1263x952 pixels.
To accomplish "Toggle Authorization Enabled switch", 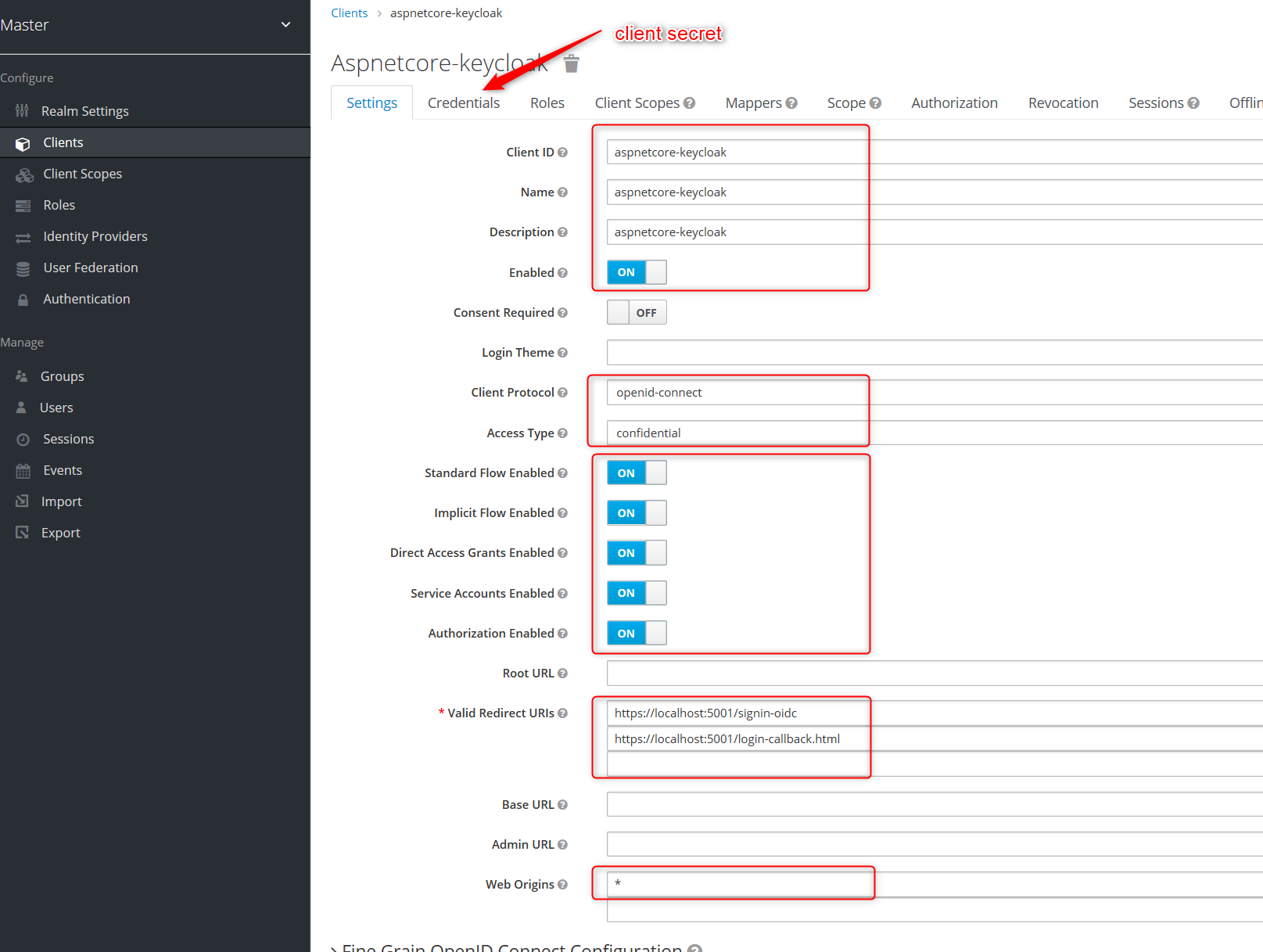I will (x=637, y=634).
